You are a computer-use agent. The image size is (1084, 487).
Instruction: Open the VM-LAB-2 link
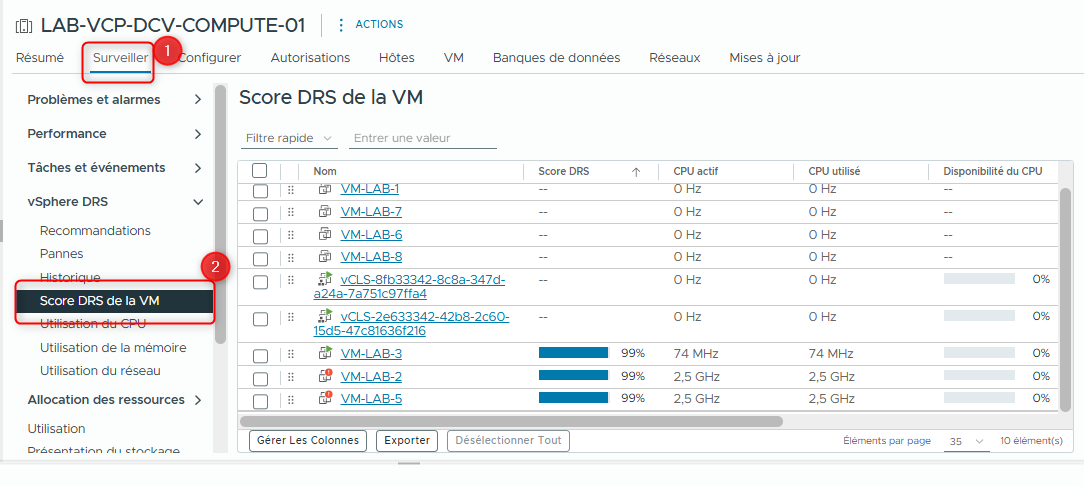tap(371, 376)
